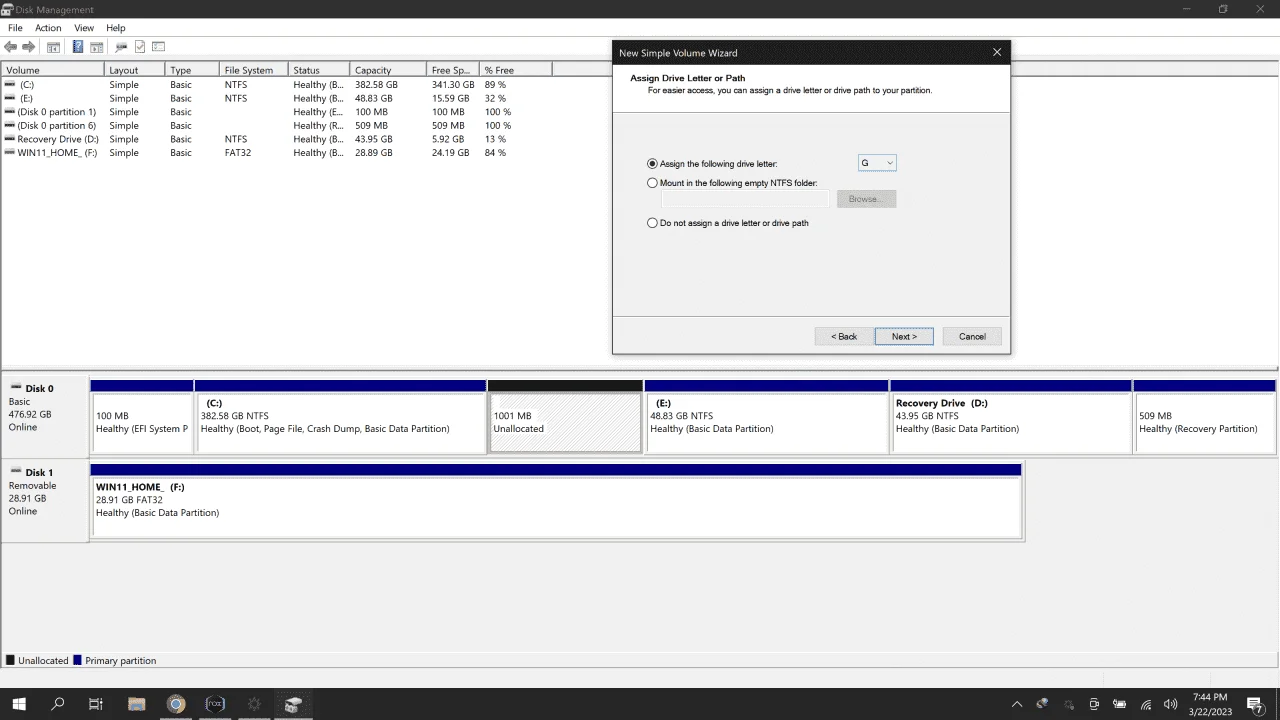The height and width of the screenshot is (720, 1280).
Task: Select the Recovery Drive (D:) row in list
Action: 276,139
